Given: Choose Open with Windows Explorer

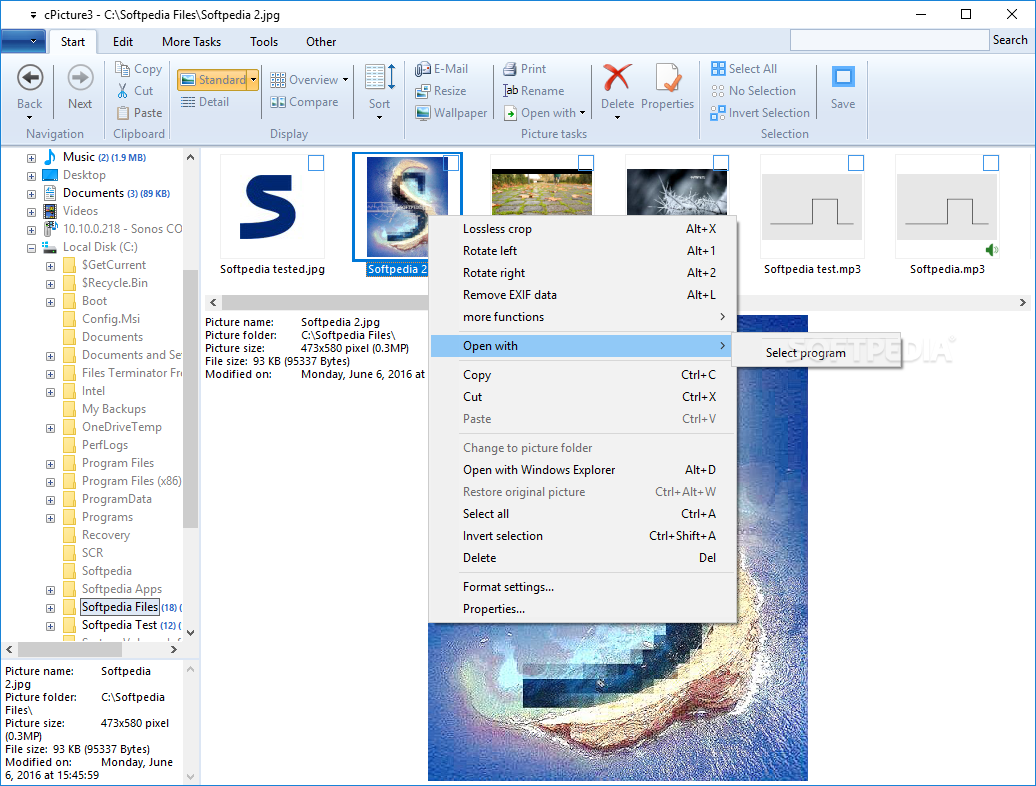Looking at the screenshot, I should 583,470.
